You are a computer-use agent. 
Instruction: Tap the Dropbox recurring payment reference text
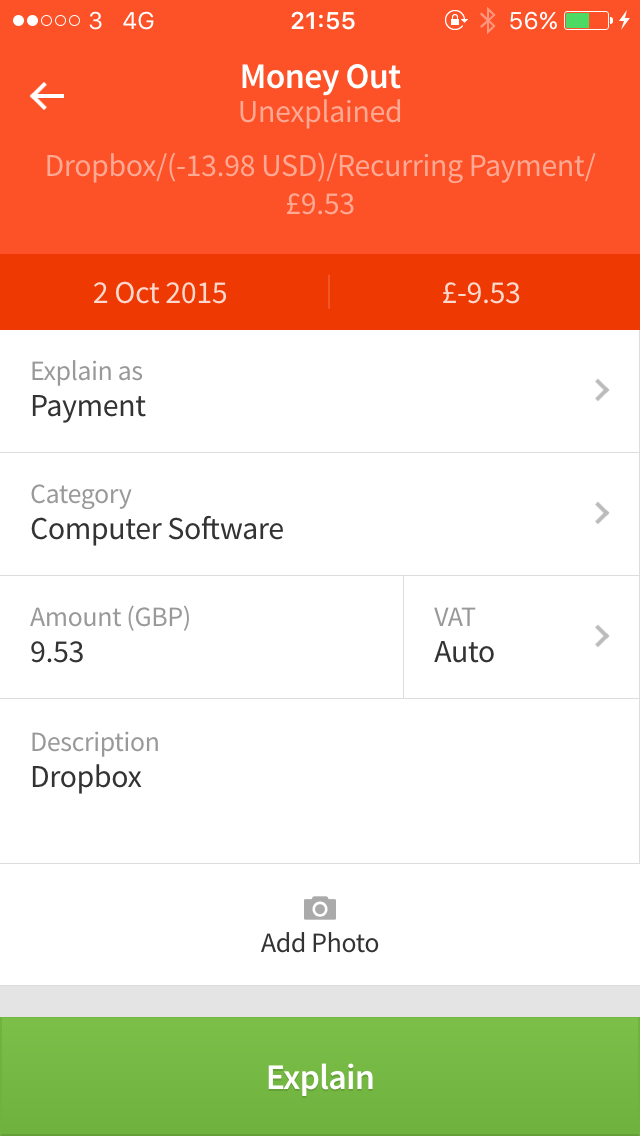320,184
